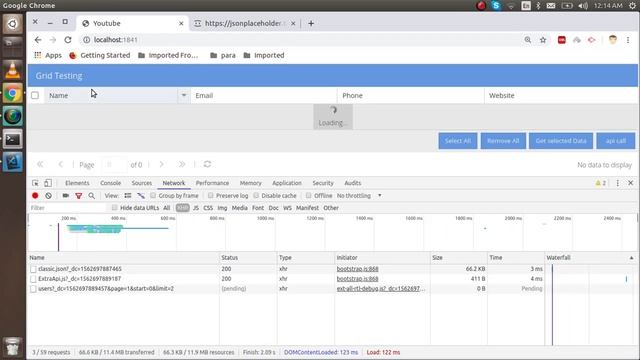Switch to the jsonplaceholder browser tab
The height and width of the screenshot is (360, 640).
pos(245,23)
